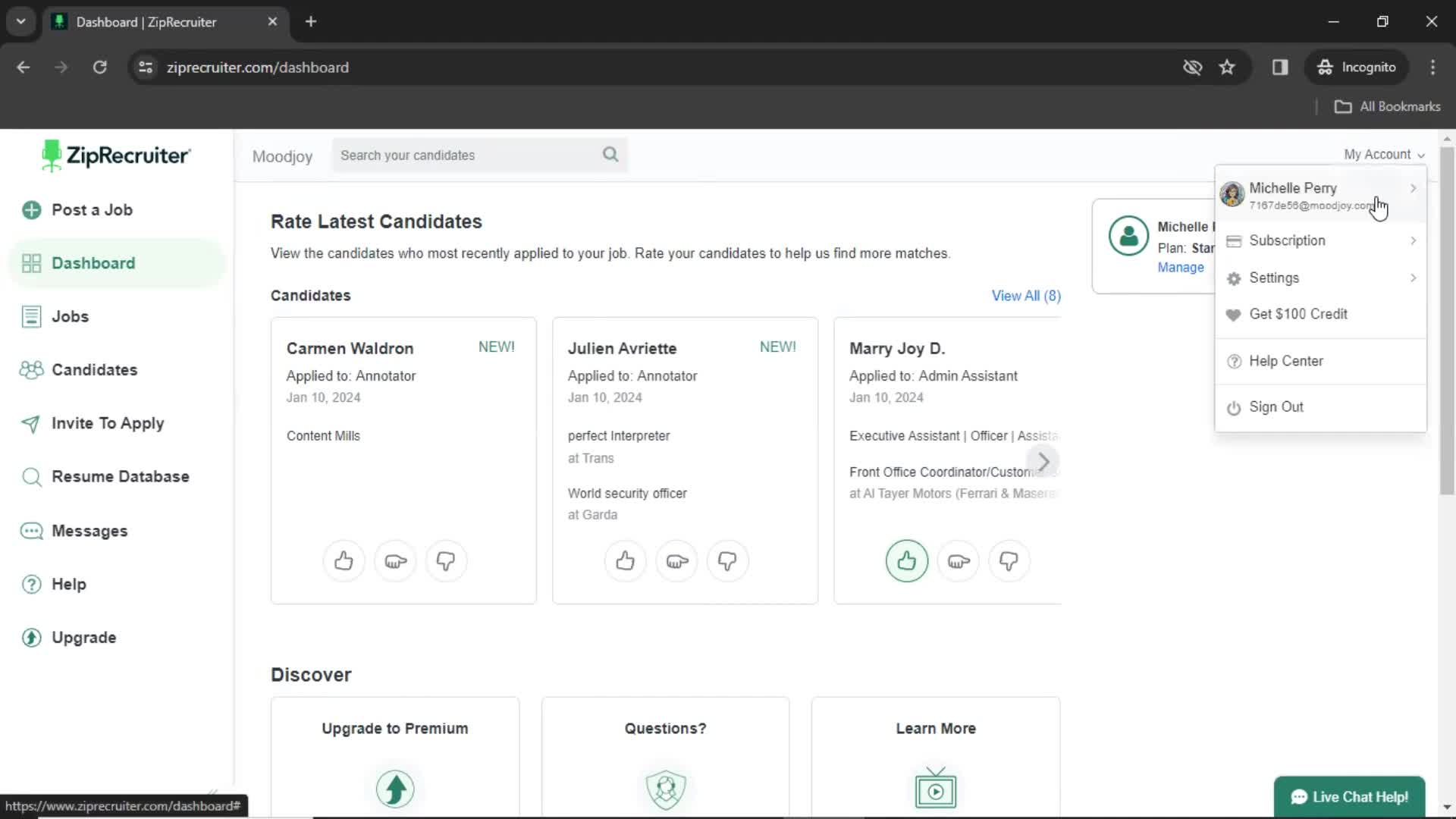The height and width of the screenshot is (819, 1456).
Task: Navigate to Resume Database
Action: click(120, 476)
